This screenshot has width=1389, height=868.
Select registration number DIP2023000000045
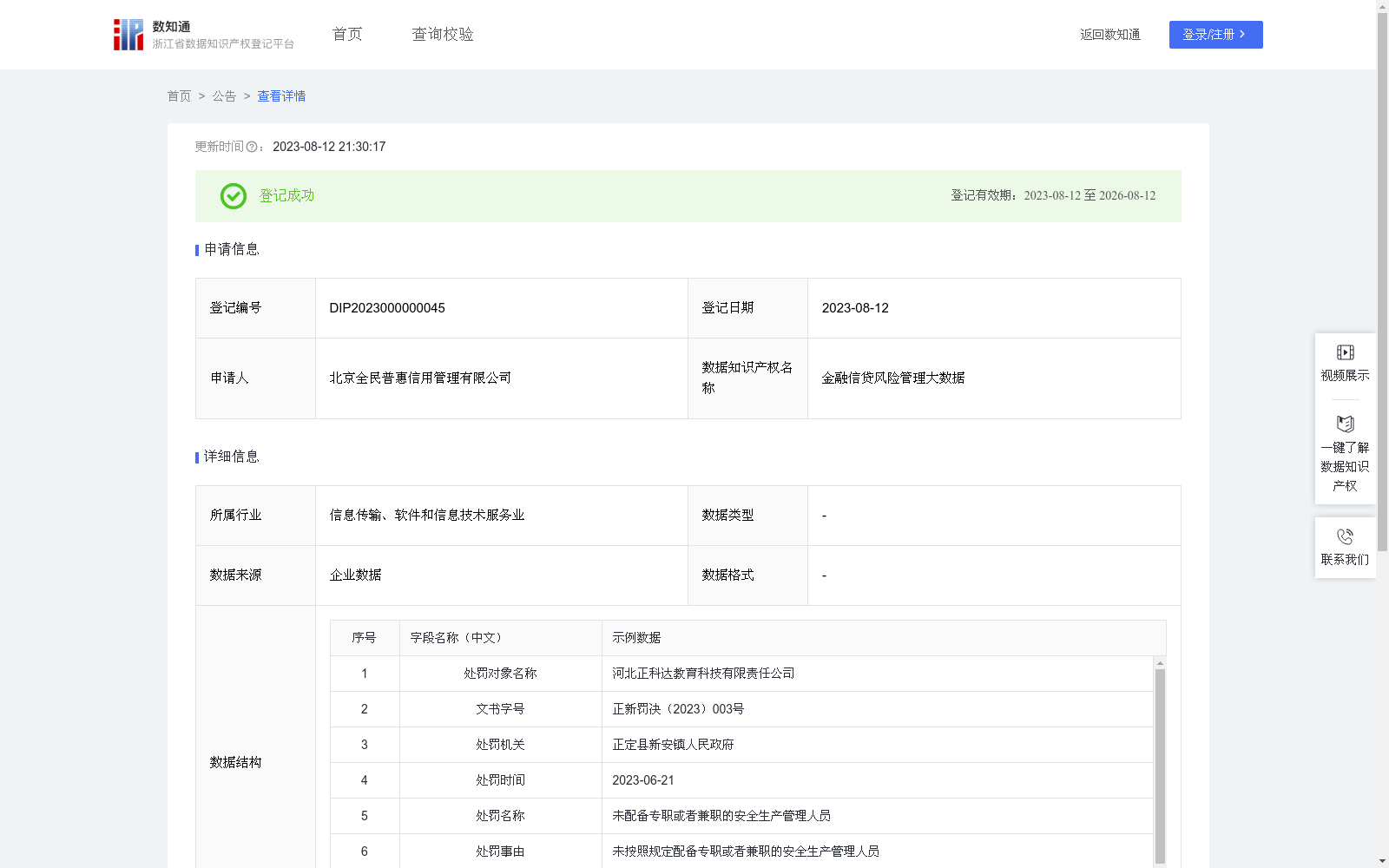pos(387,308)
